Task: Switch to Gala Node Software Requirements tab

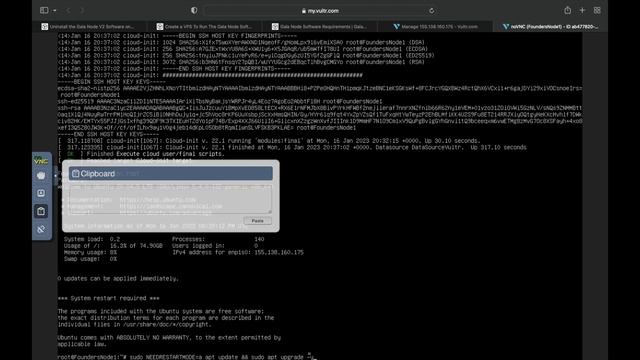Action: 320,27
